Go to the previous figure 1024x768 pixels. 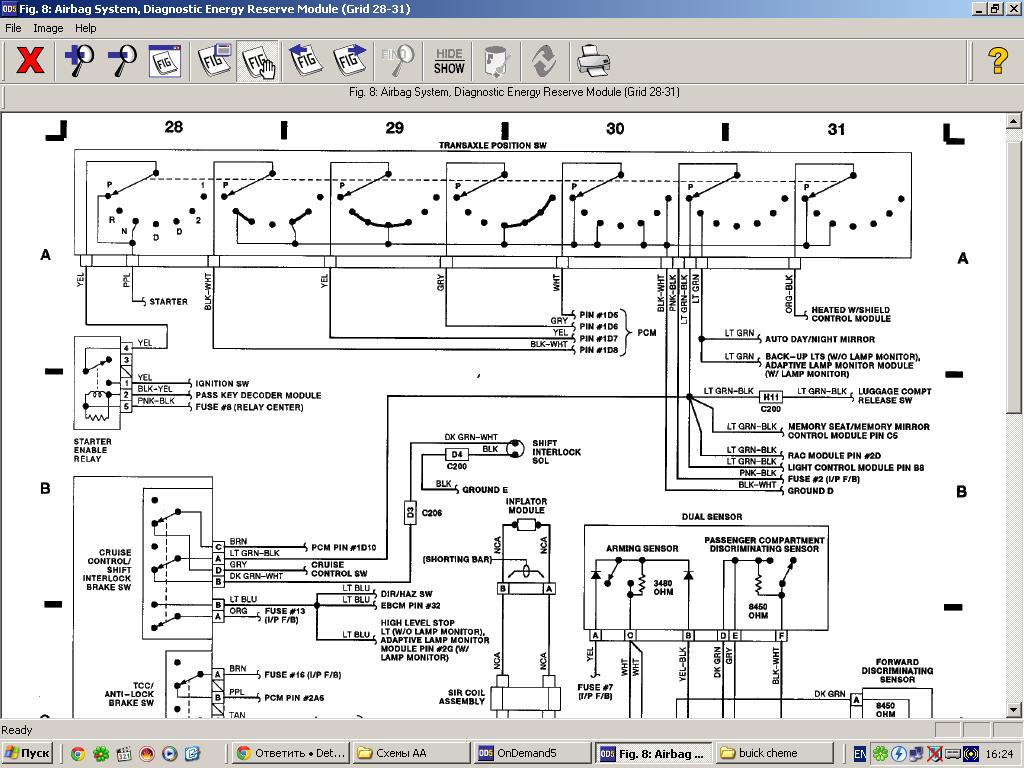(x=306, y=61)
